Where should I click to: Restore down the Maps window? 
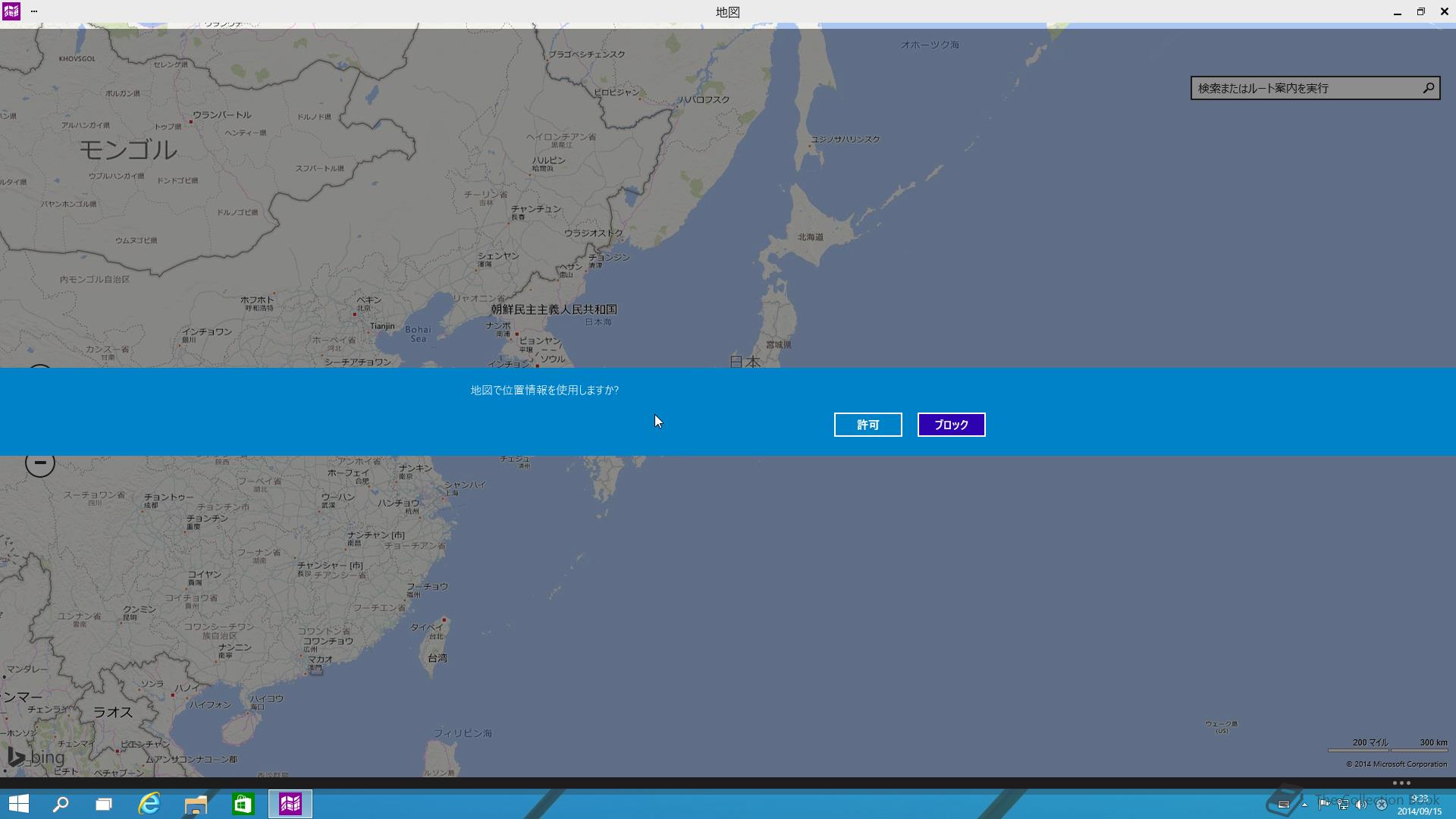click(1420, 11)
